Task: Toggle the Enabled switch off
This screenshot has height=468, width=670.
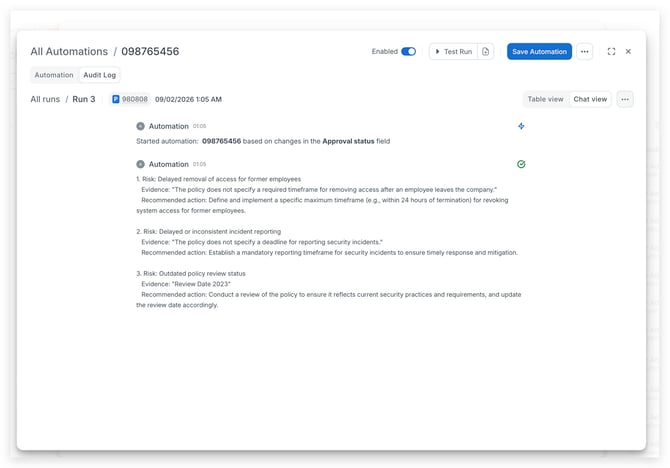Action: click(408, 51)
